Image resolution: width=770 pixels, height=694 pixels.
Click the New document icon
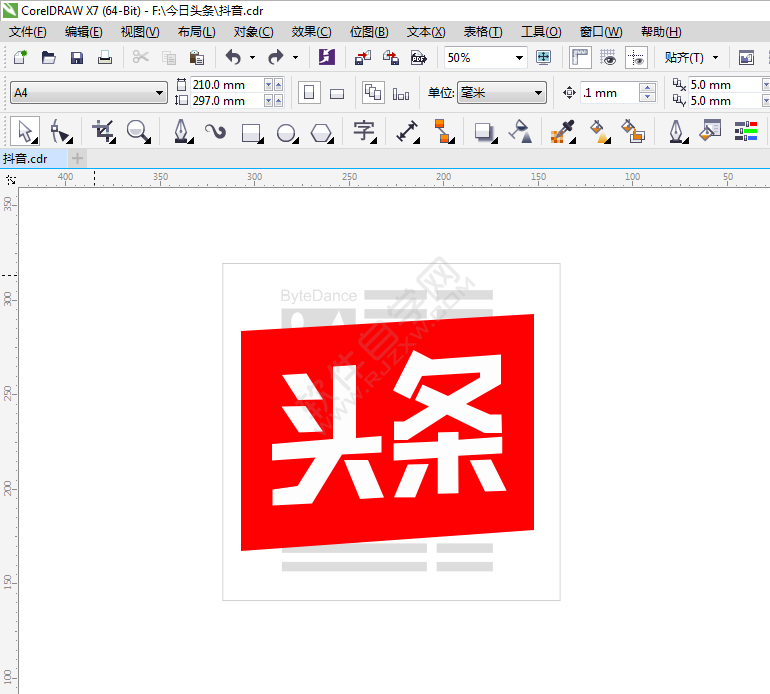[20, 58]
